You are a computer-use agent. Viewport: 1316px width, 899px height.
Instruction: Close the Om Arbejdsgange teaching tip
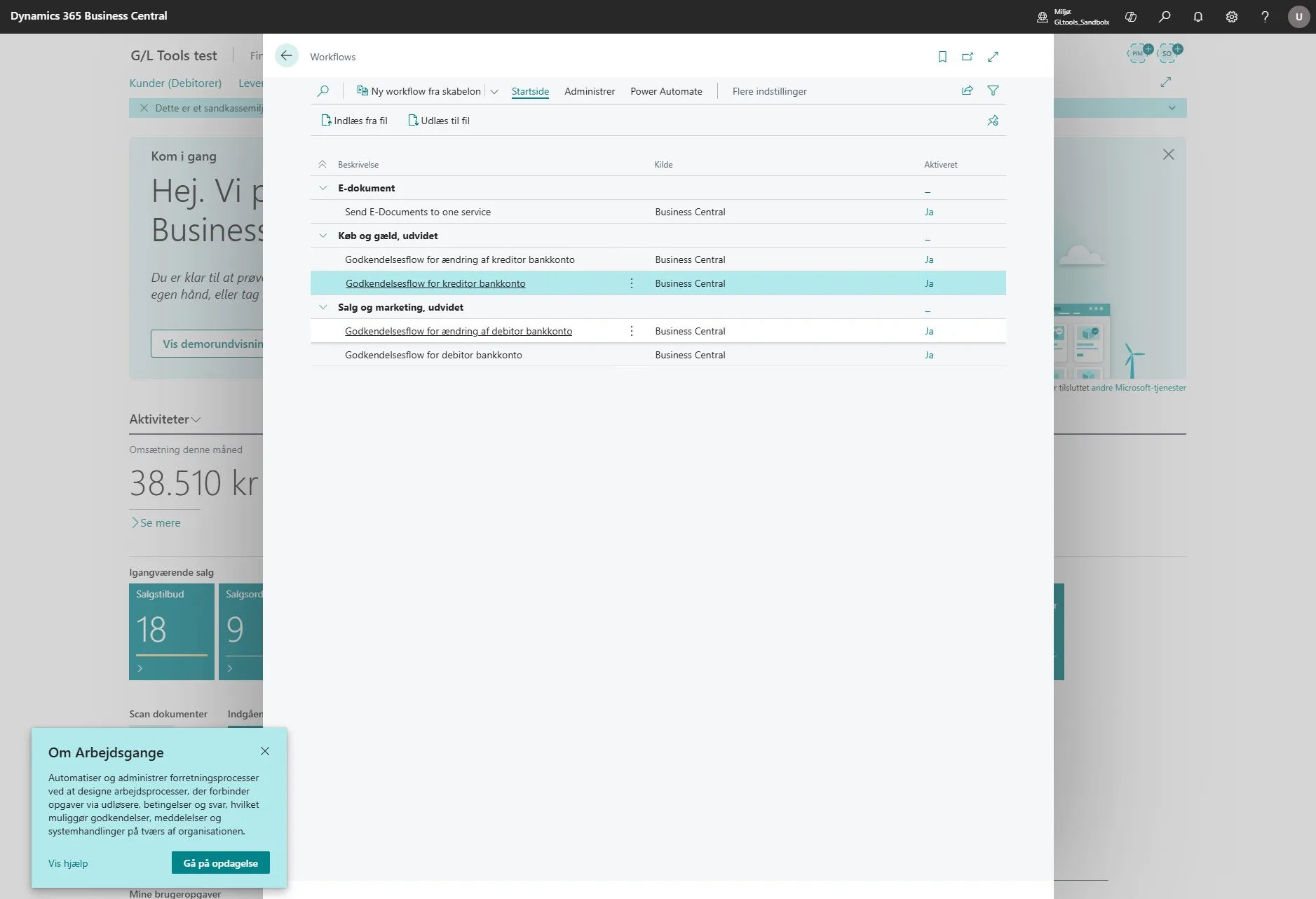(x=265, y=751)
